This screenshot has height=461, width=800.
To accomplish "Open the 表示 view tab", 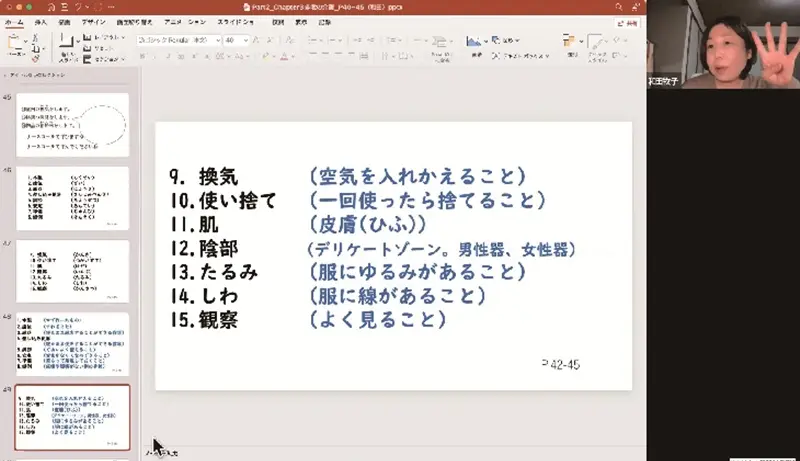I will (302, 22).
